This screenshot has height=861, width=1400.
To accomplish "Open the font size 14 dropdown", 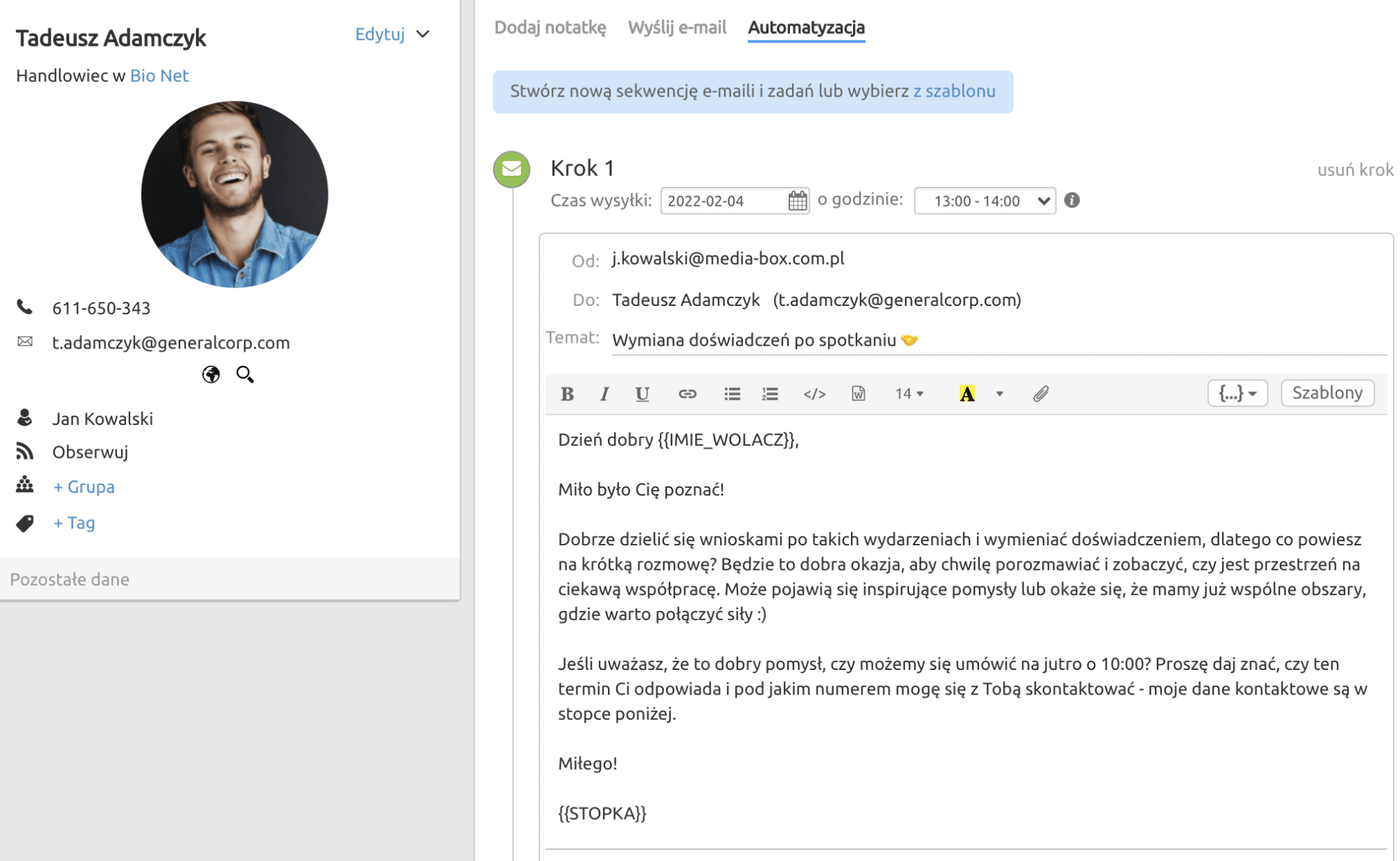I will point(908,393).
